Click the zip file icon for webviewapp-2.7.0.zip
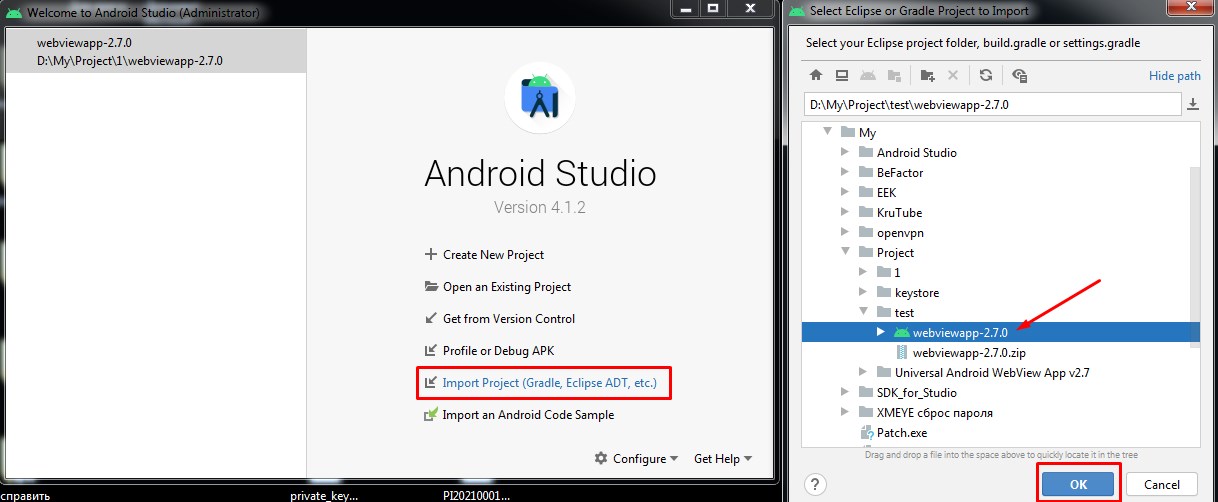The height and width of the screenshot is (502, 1218). pyautogui.click(x=902, y=352)
